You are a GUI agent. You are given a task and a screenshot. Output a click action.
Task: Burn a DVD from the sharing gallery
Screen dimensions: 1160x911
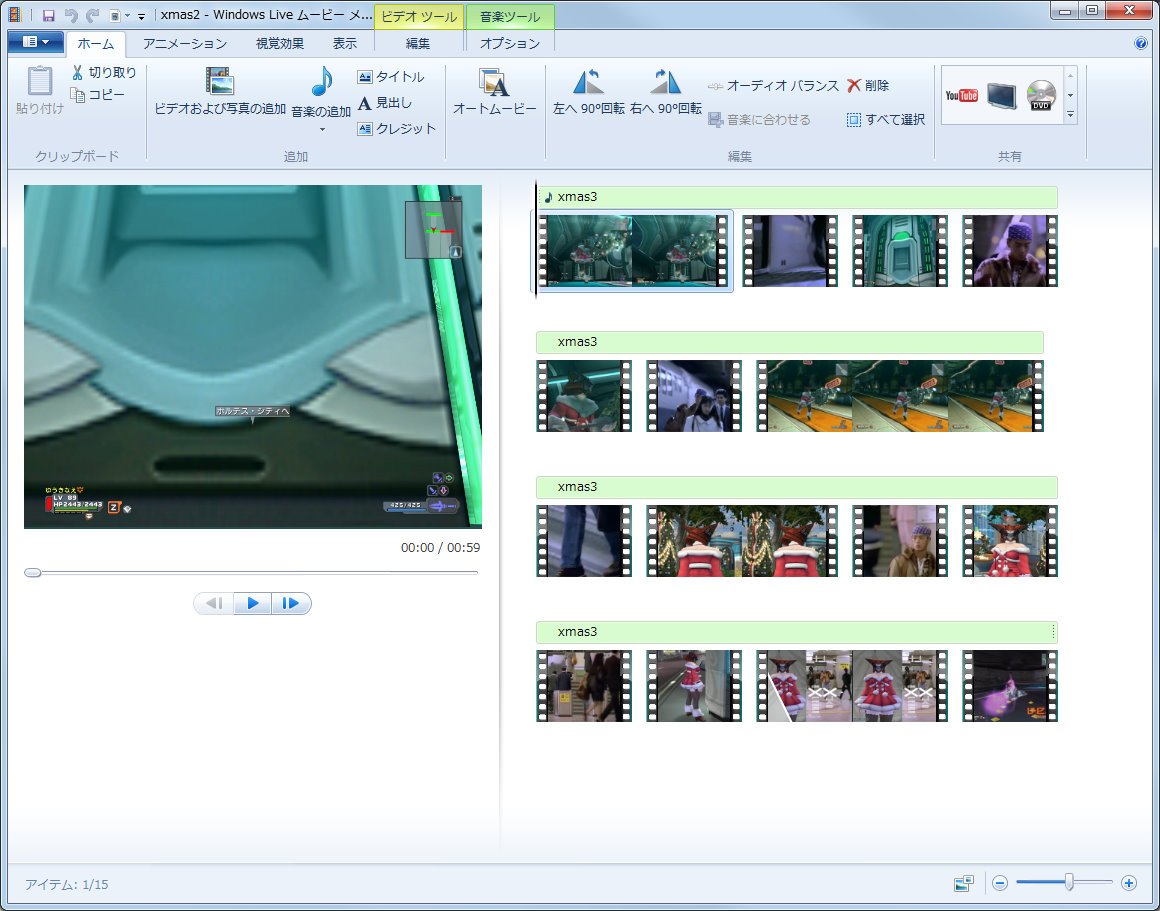pos(1042,95)
